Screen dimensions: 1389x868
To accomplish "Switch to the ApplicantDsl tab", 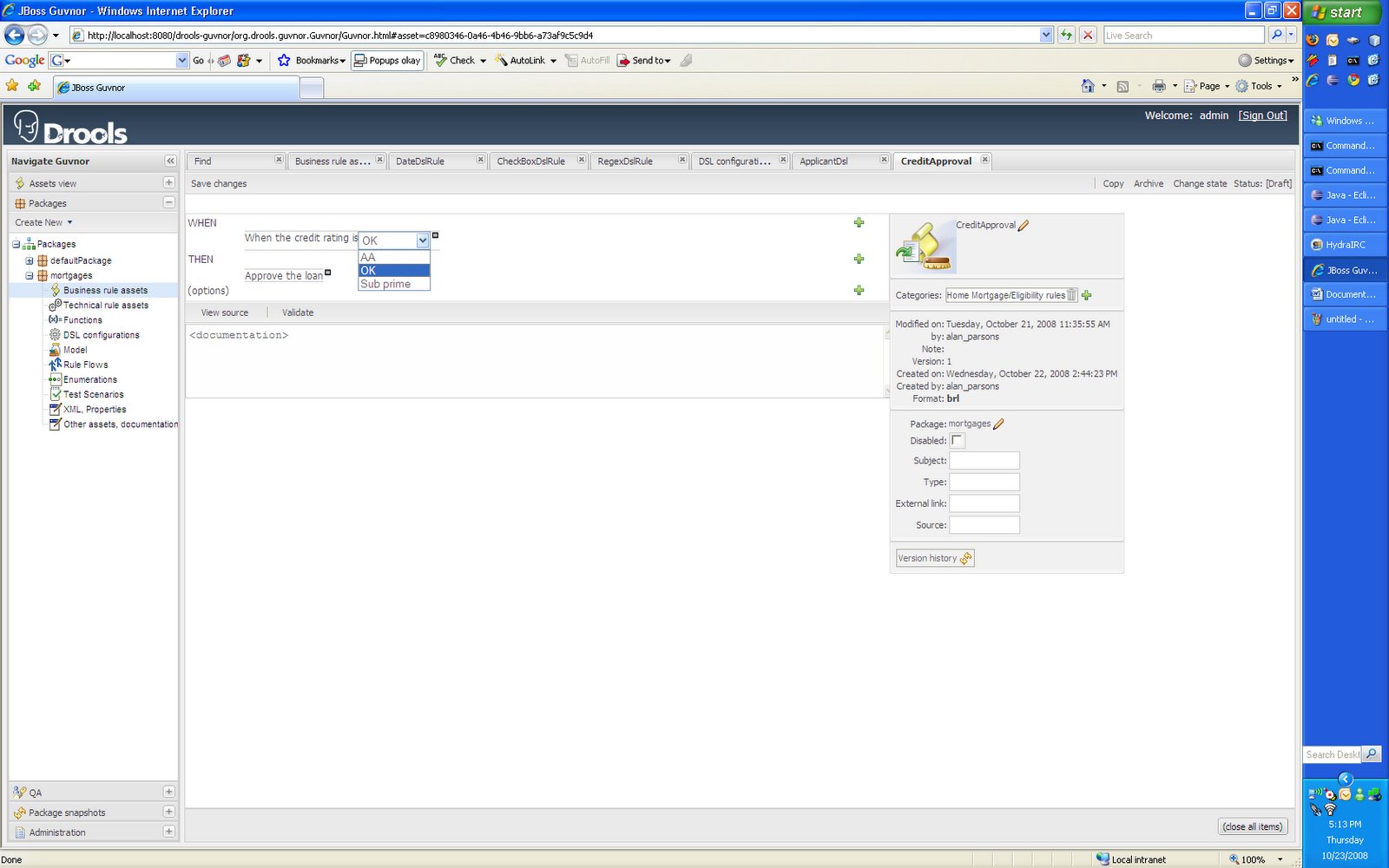I will pyautogui.click(x=840, y=161).
